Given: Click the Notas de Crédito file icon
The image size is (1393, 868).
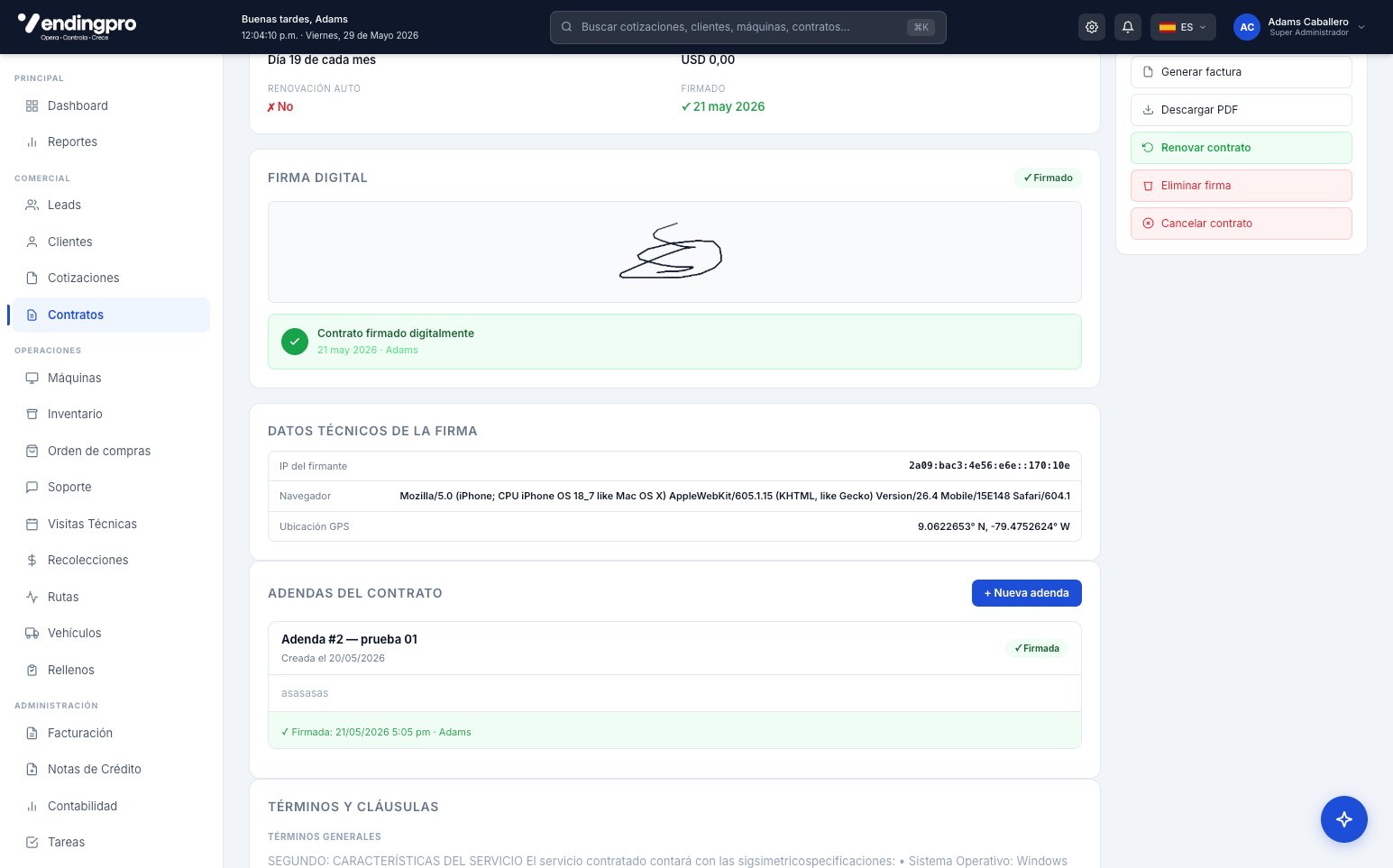Looking at the screenshot, I should click(32, 770).
